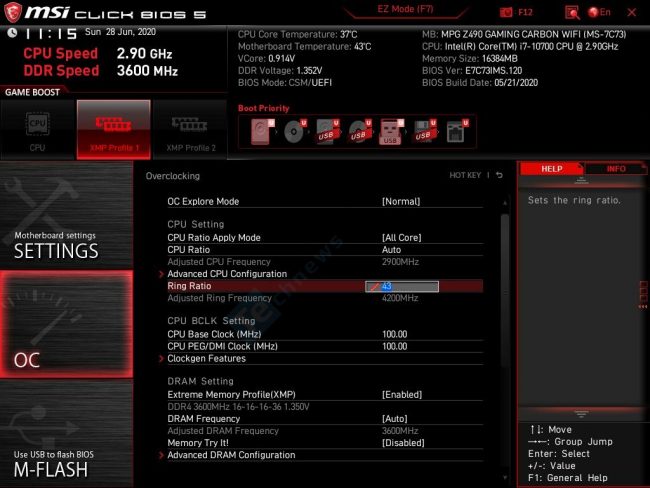Open the BIOS search magnifier icon

click(x=572, y=12)
